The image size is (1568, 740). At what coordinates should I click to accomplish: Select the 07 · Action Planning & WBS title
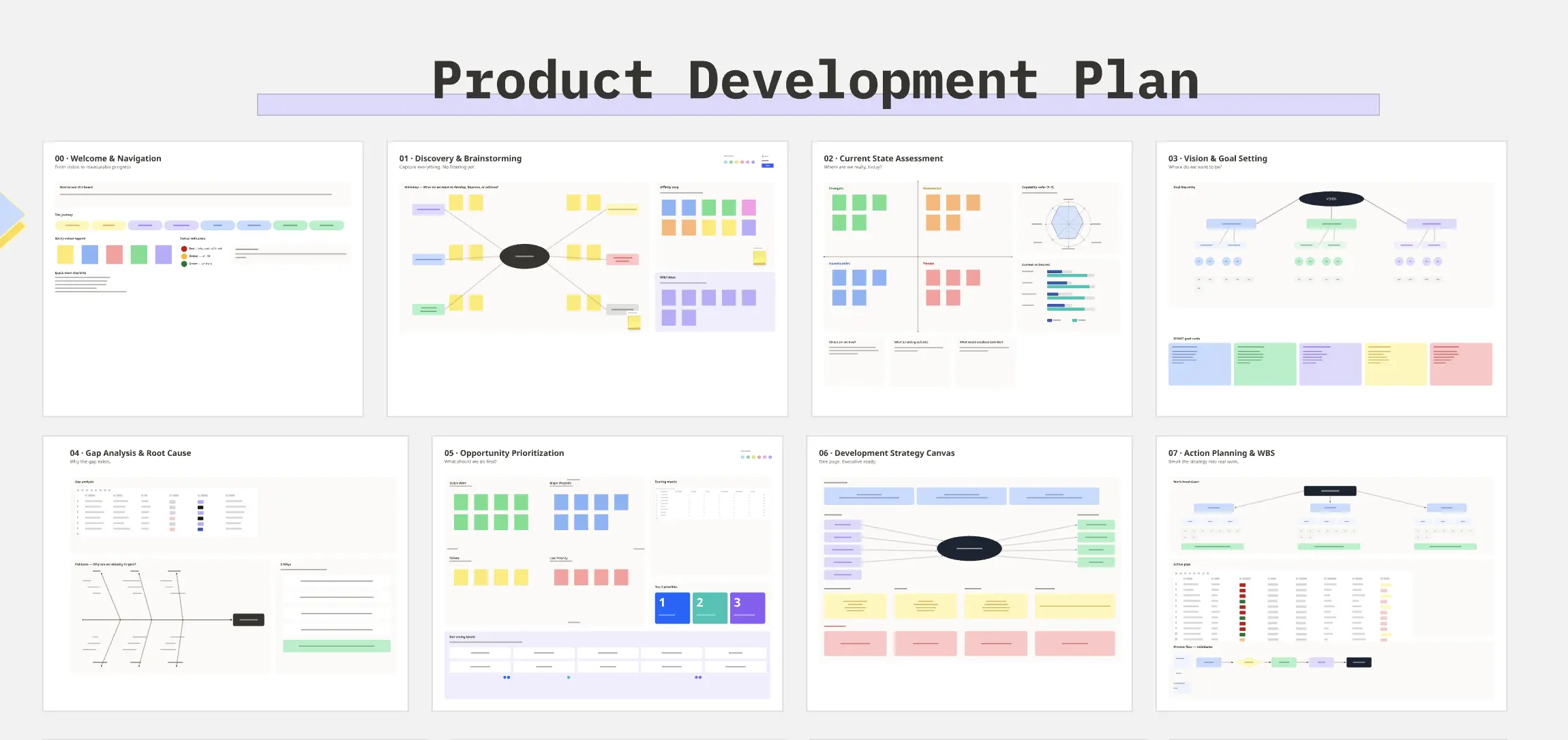click(x=1221, y=453)
